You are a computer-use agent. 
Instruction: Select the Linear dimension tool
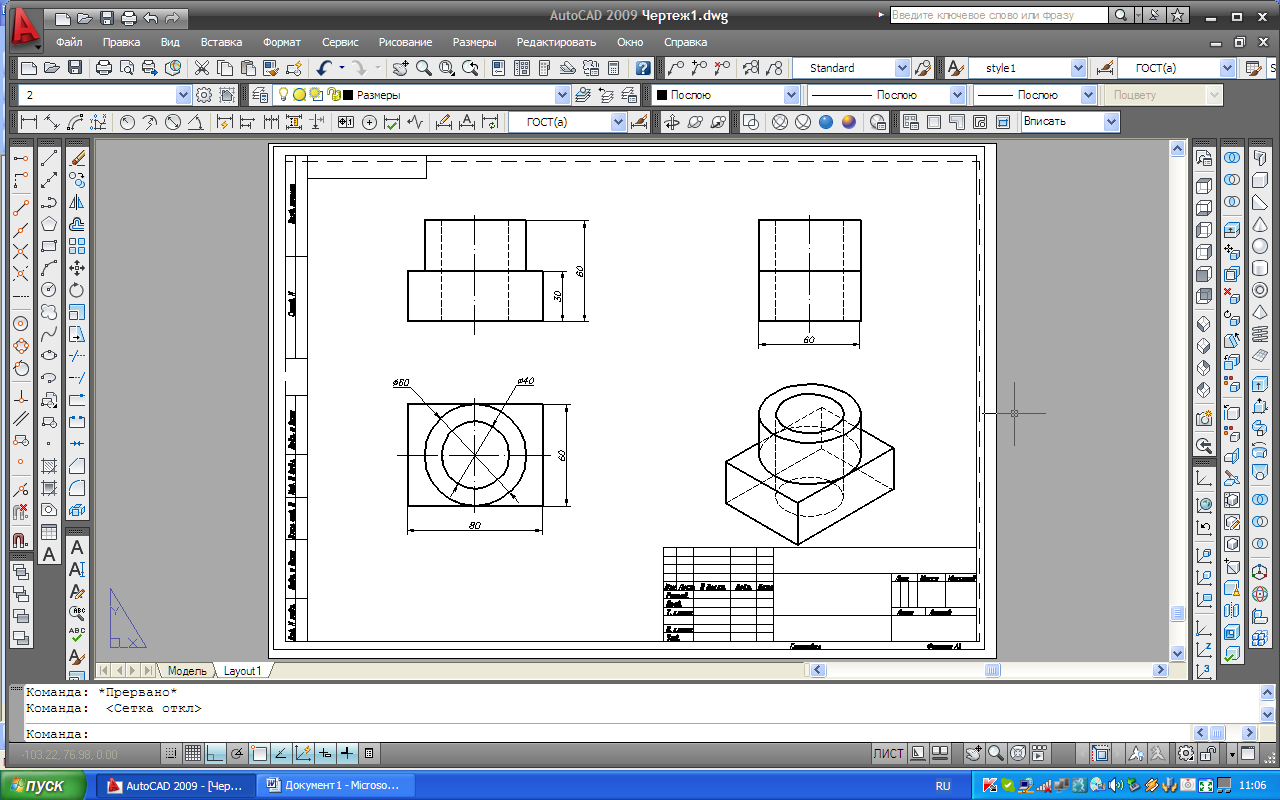coord(28,122)
